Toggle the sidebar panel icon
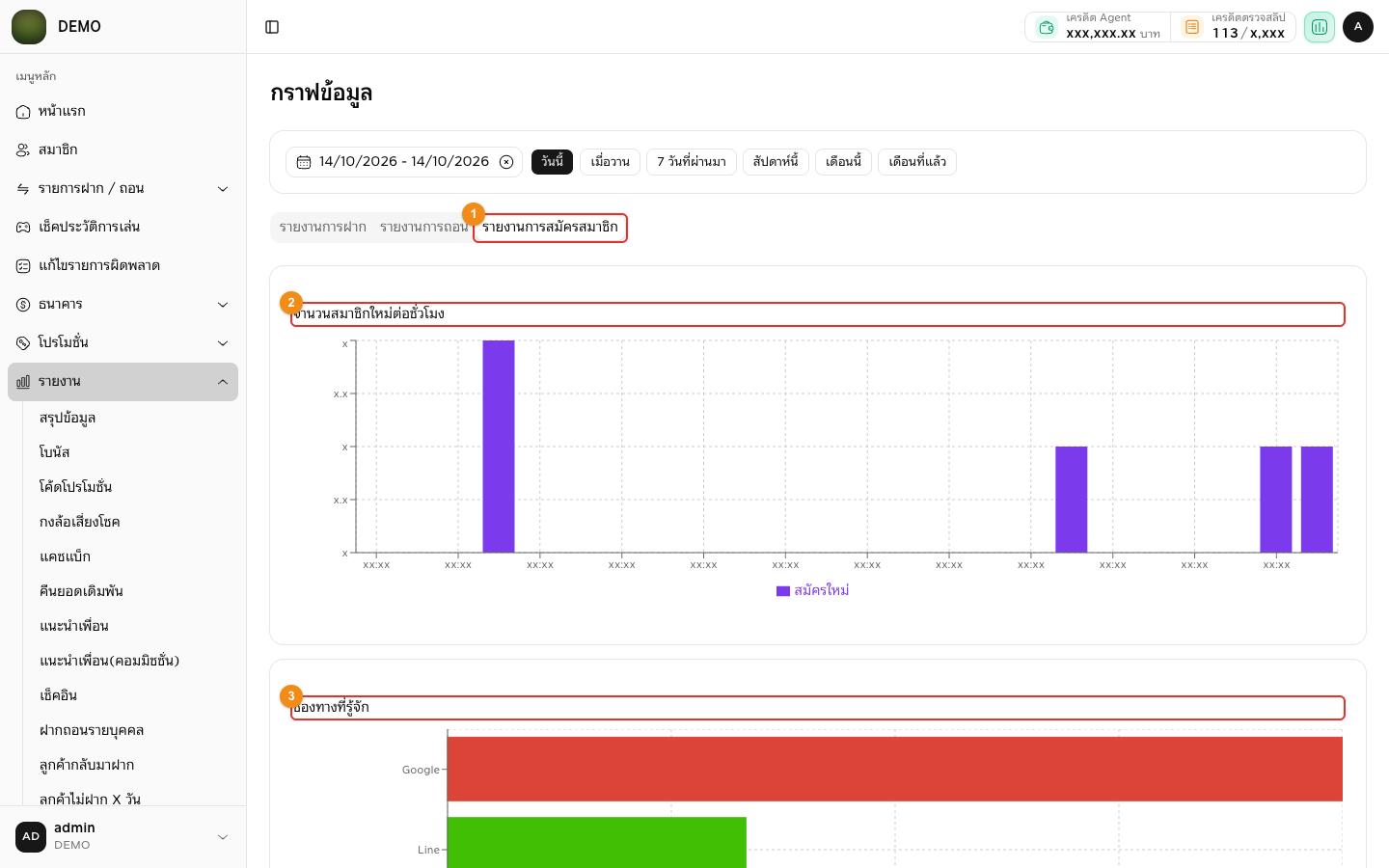 272,27
